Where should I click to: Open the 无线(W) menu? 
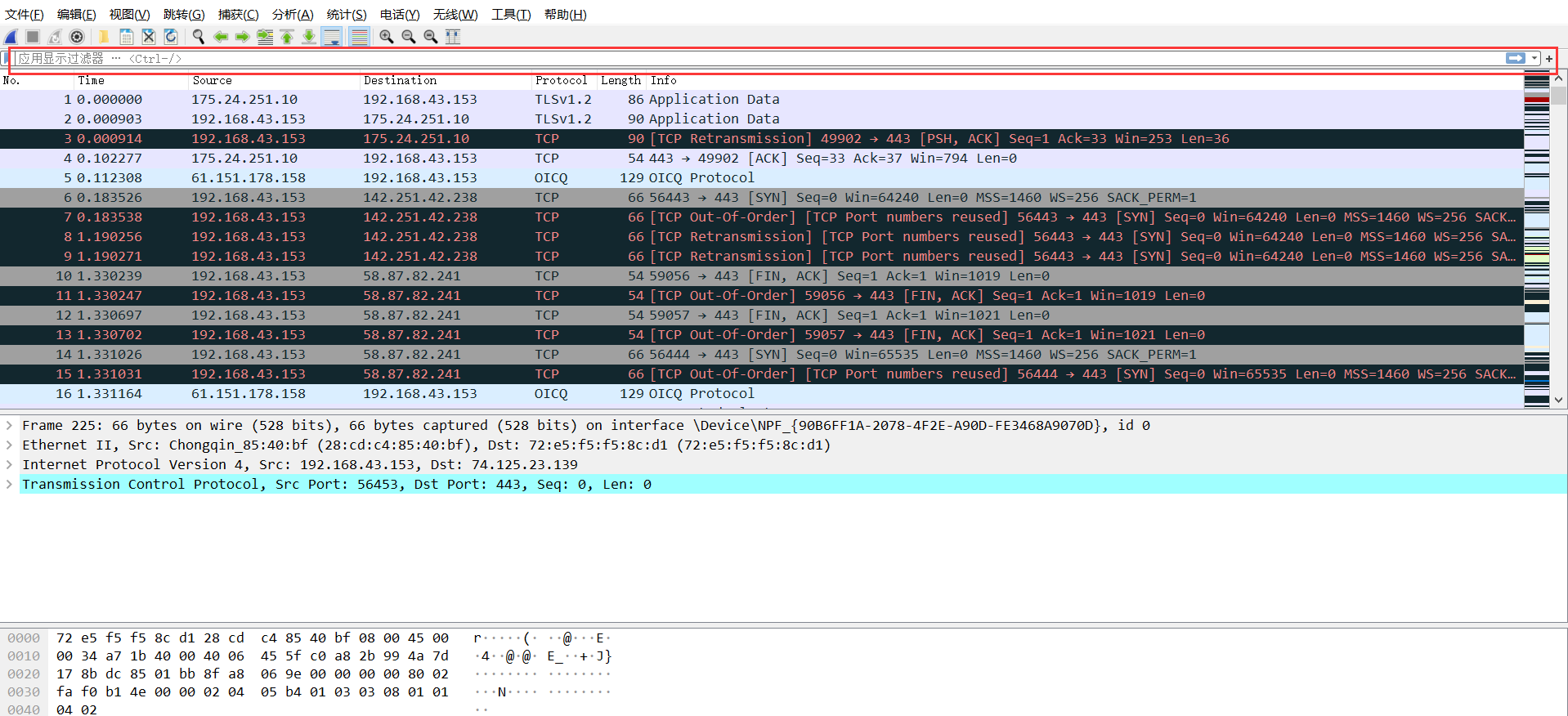[455, 15]
